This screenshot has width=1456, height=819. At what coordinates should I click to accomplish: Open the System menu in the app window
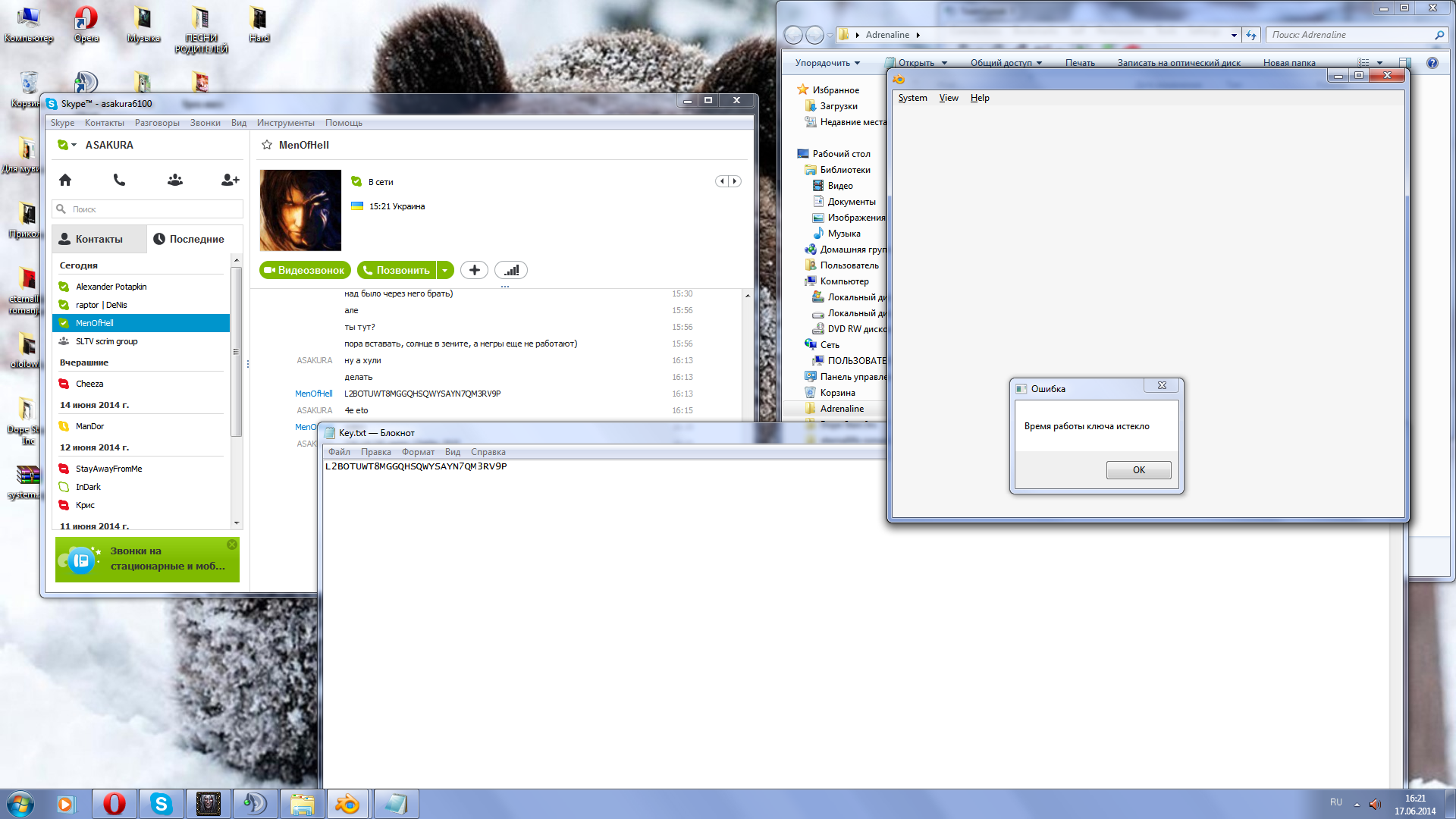pos(912,98)
